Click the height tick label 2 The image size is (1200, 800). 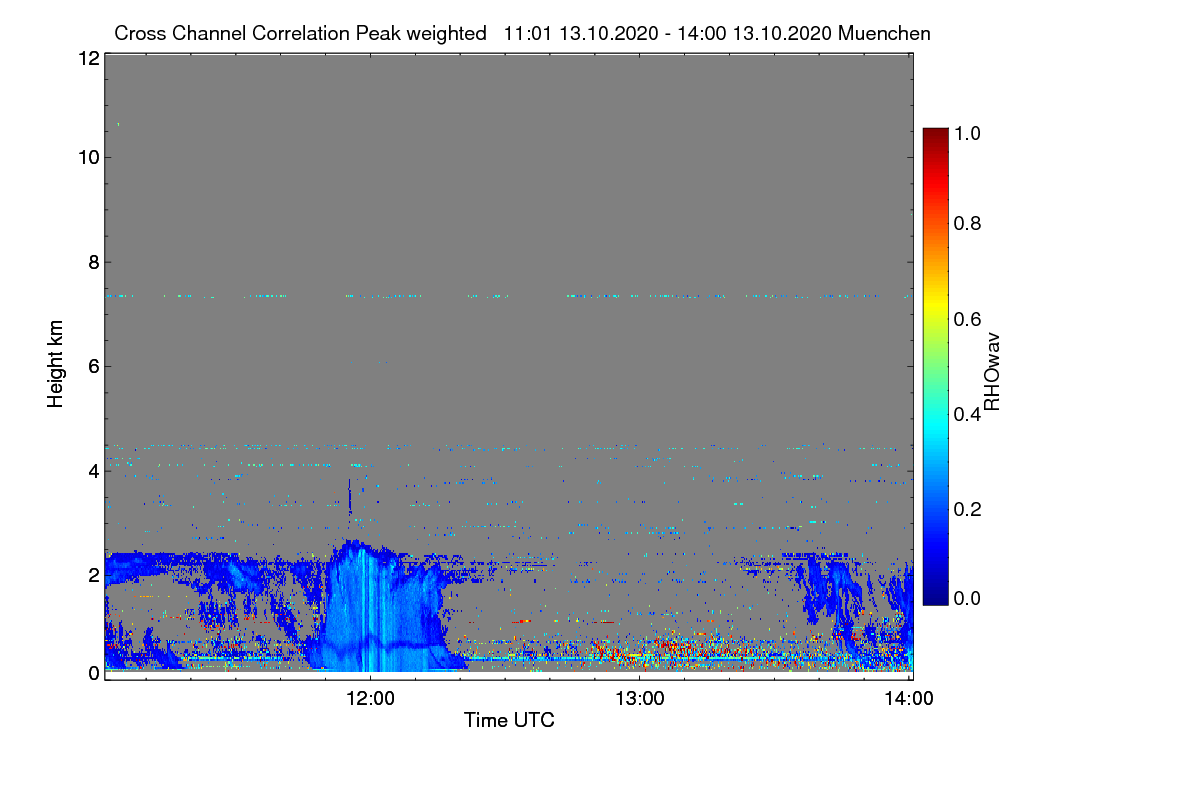(93, 574)
